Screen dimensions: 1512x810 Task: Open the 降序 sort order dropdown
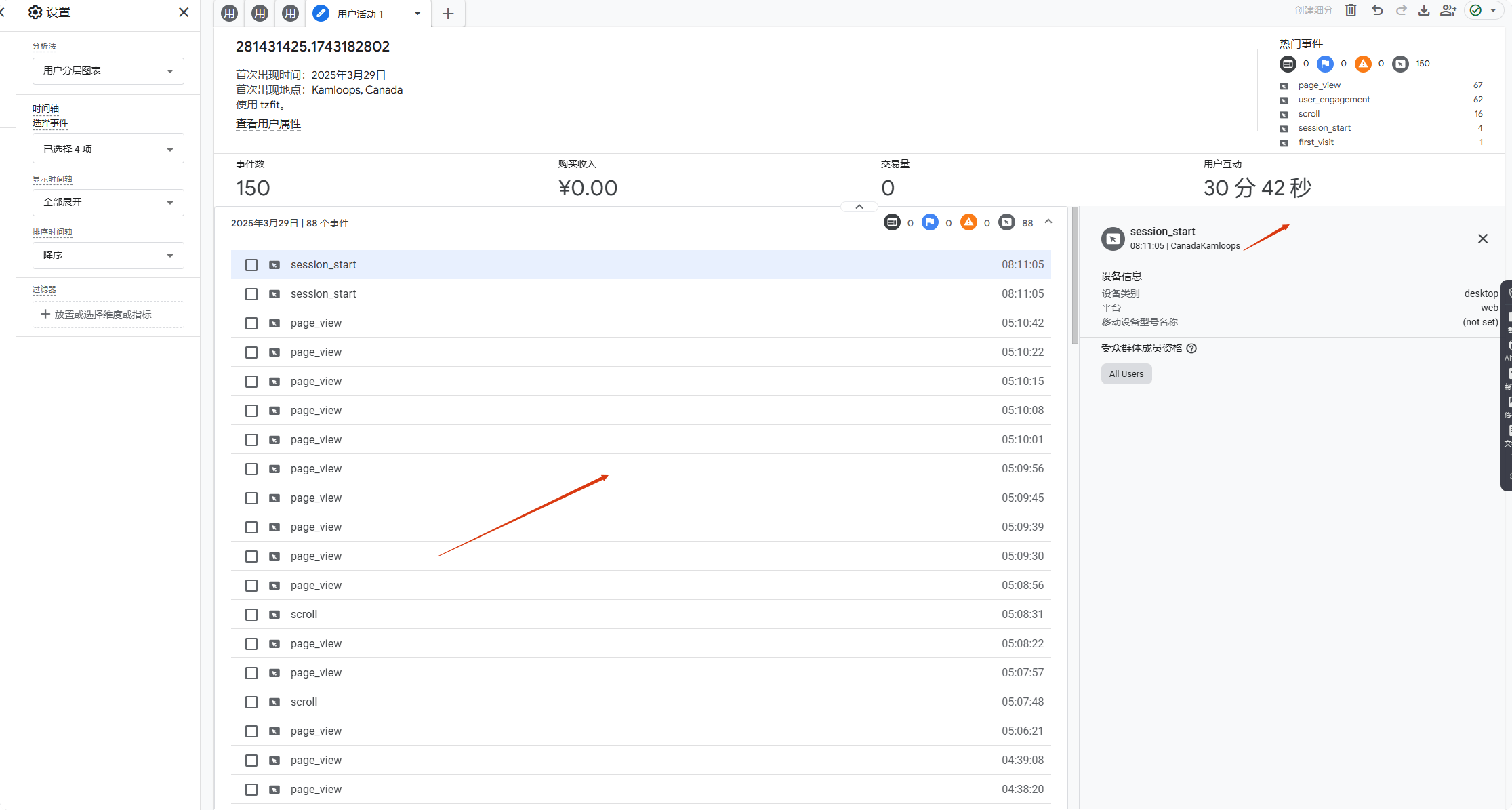tap(108, 256)
